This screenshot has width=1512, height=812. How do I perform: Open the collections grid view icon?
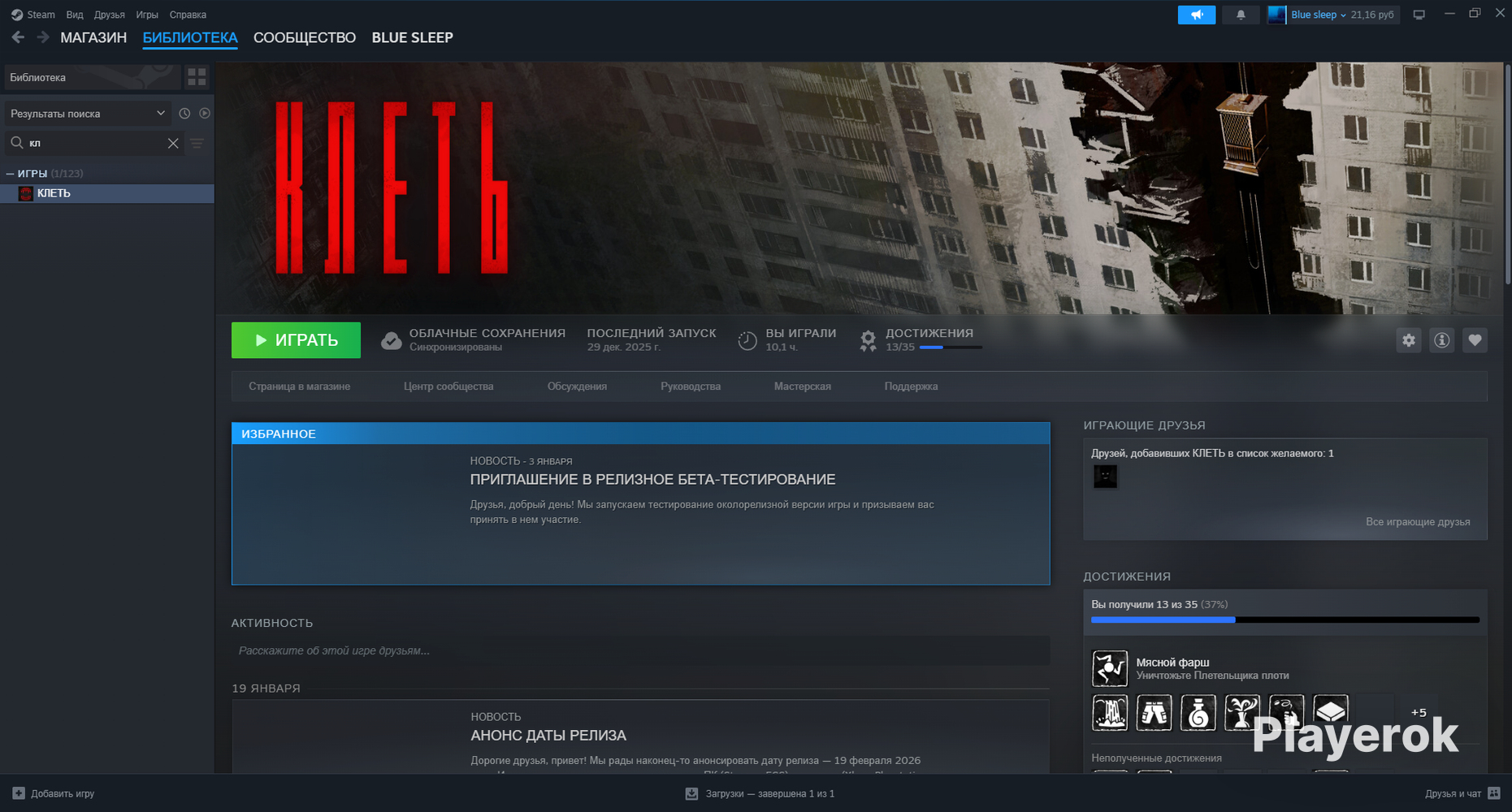pyautogui.click(x=197, y=77)
